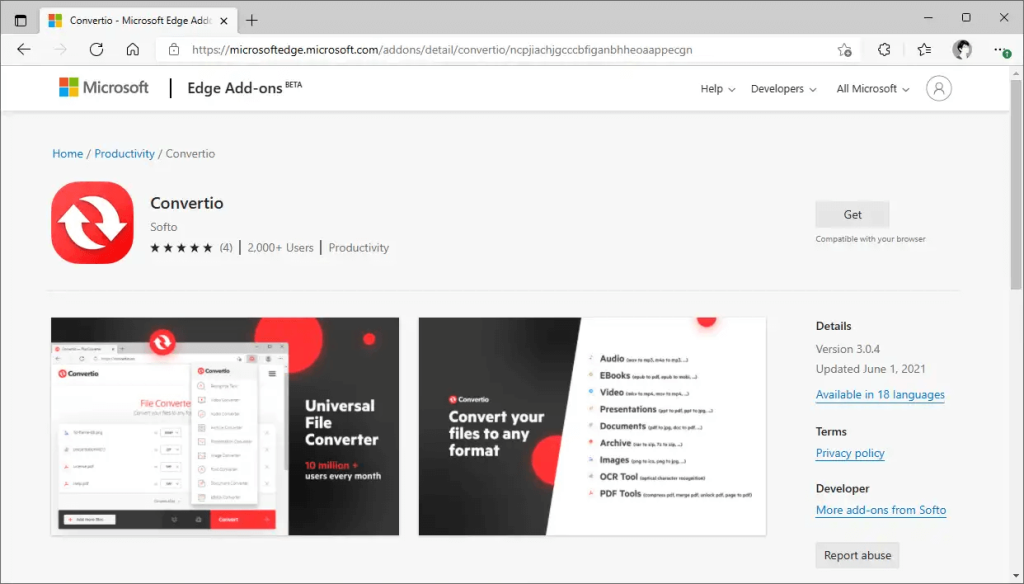Add this page to favorites star icon
The image size is (1024, 584).
[844, 49]
